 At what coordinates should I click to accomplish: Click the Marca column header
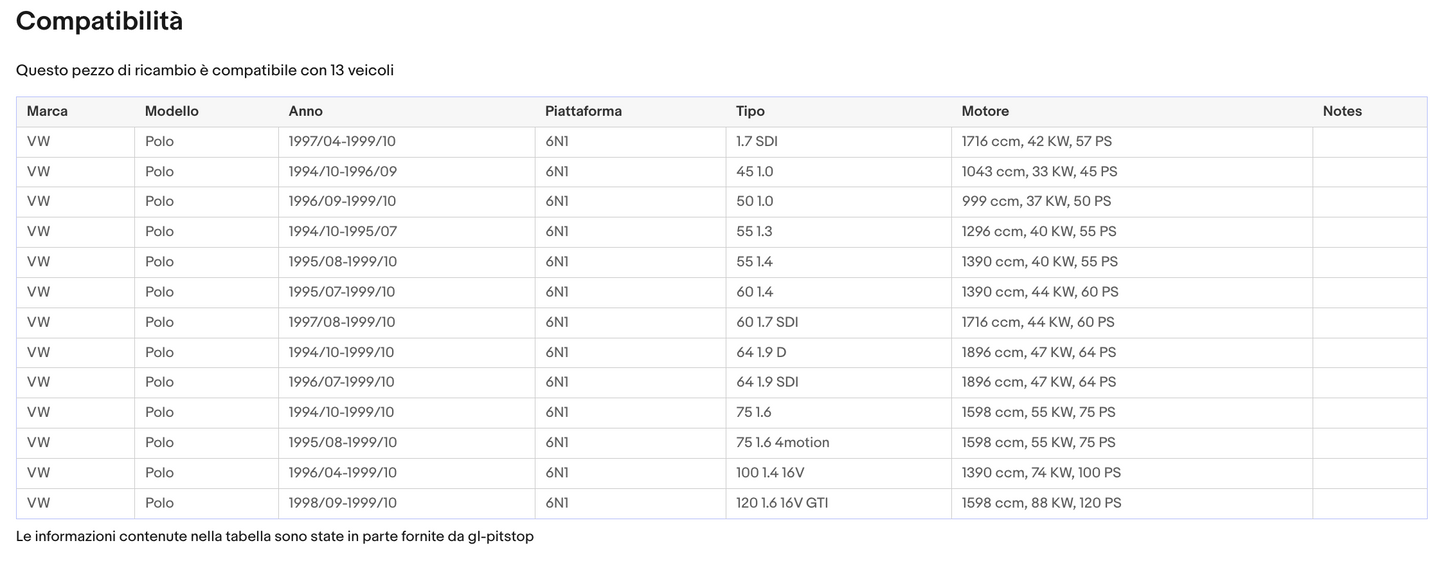47,111
